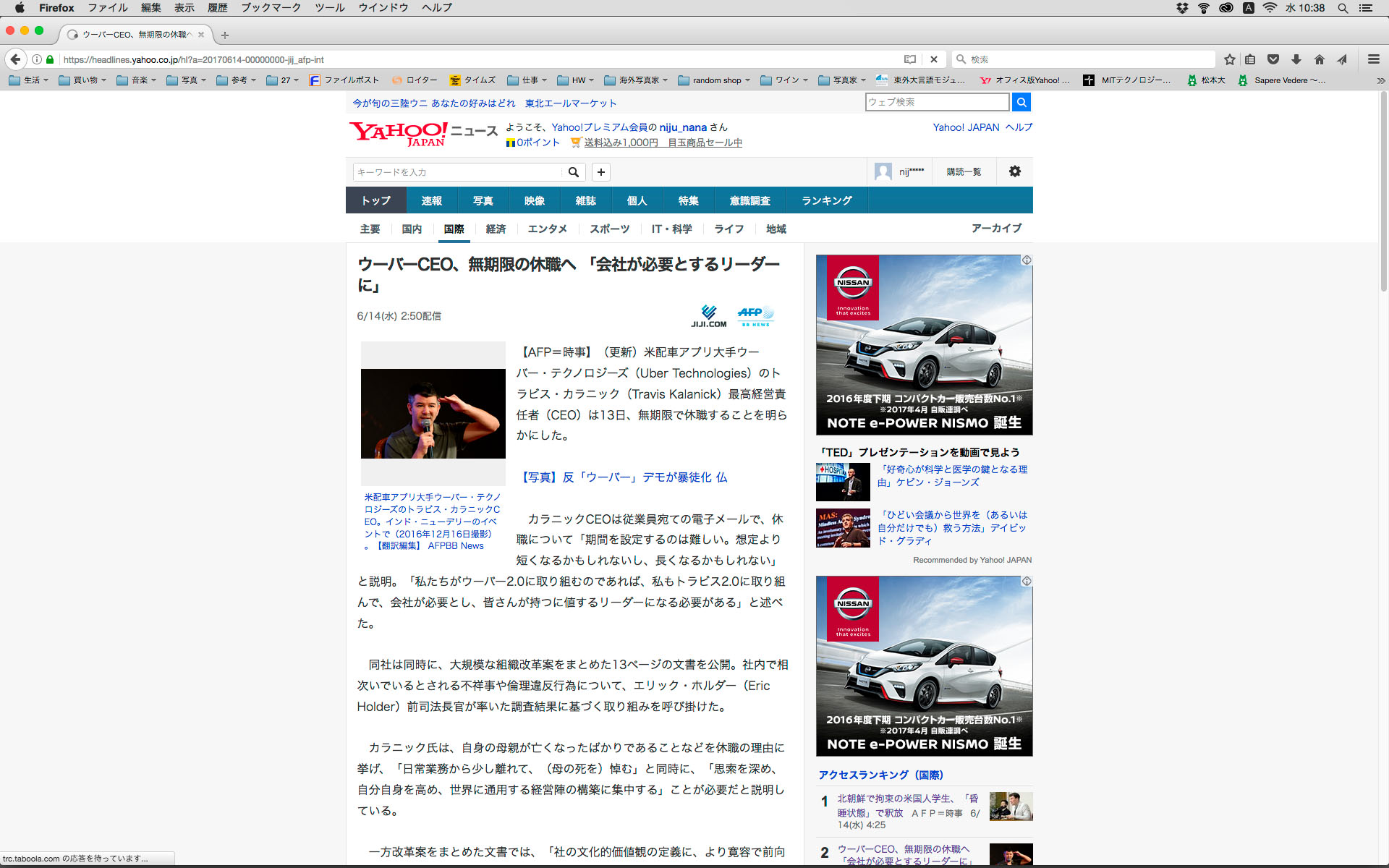Click the Travis Kalanick article photo
The width and height of the screenshot is (1389, 868).
[433, 414]
